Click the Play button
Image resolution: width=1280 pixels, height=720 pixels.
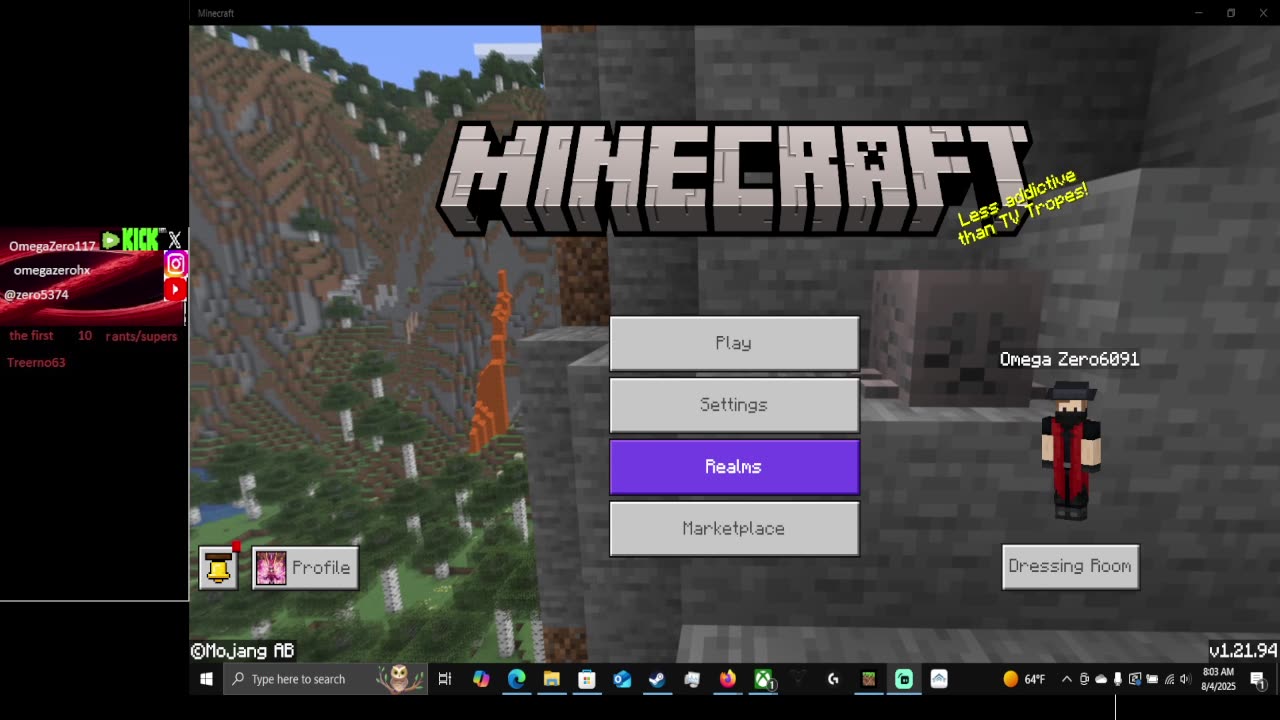[734, 343]
